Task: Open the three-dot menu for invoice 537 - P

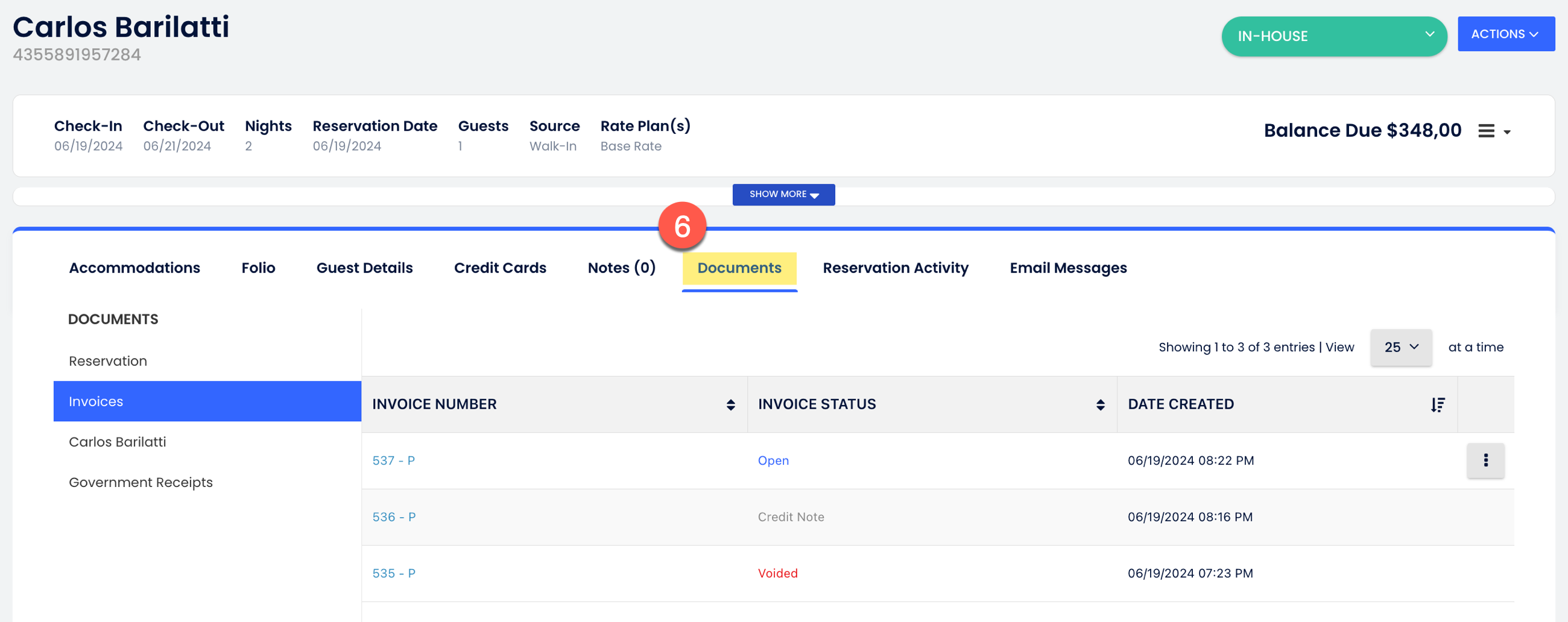Action: tap(1485, 460)
